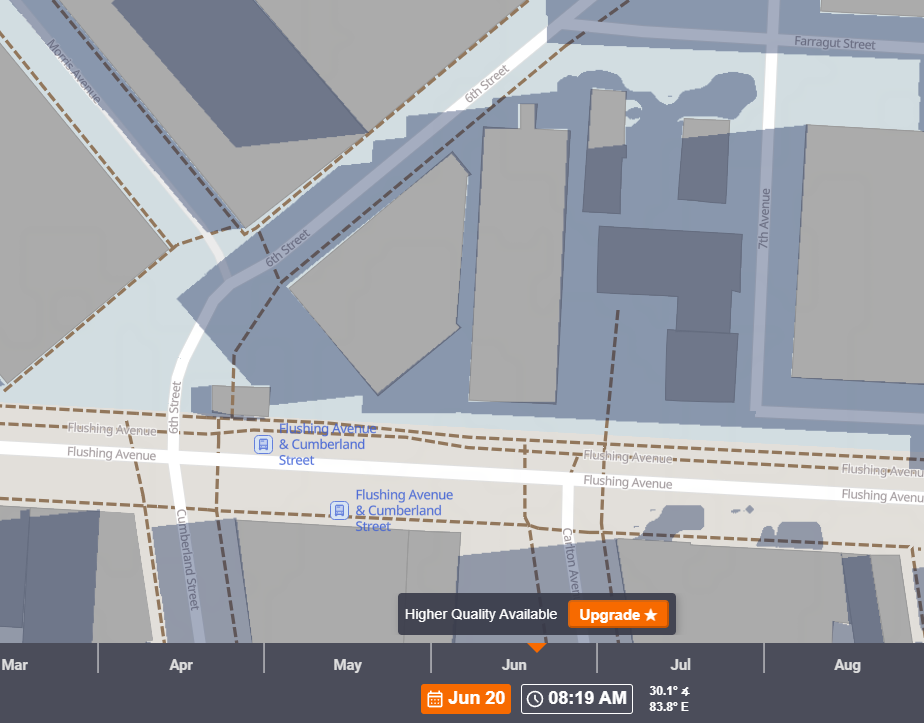The image size is (924, 723).
Task: Click the calendar icon beside Jun 20
Action: tap(435, 698)
